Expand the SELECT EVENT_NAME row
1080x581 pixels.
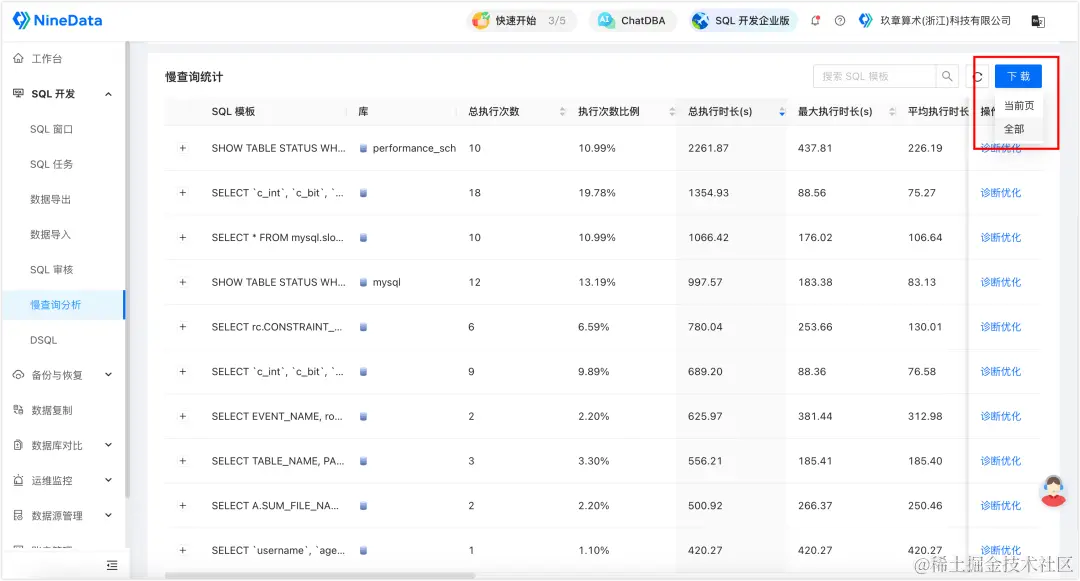click(x=183, y=416)
